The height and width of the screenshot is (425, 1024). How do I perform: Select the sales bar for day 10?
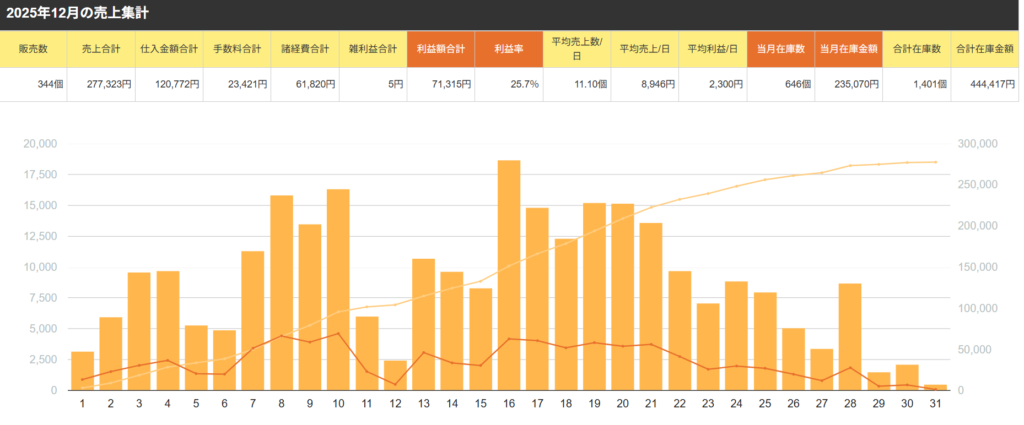click(x=338, y=290)
